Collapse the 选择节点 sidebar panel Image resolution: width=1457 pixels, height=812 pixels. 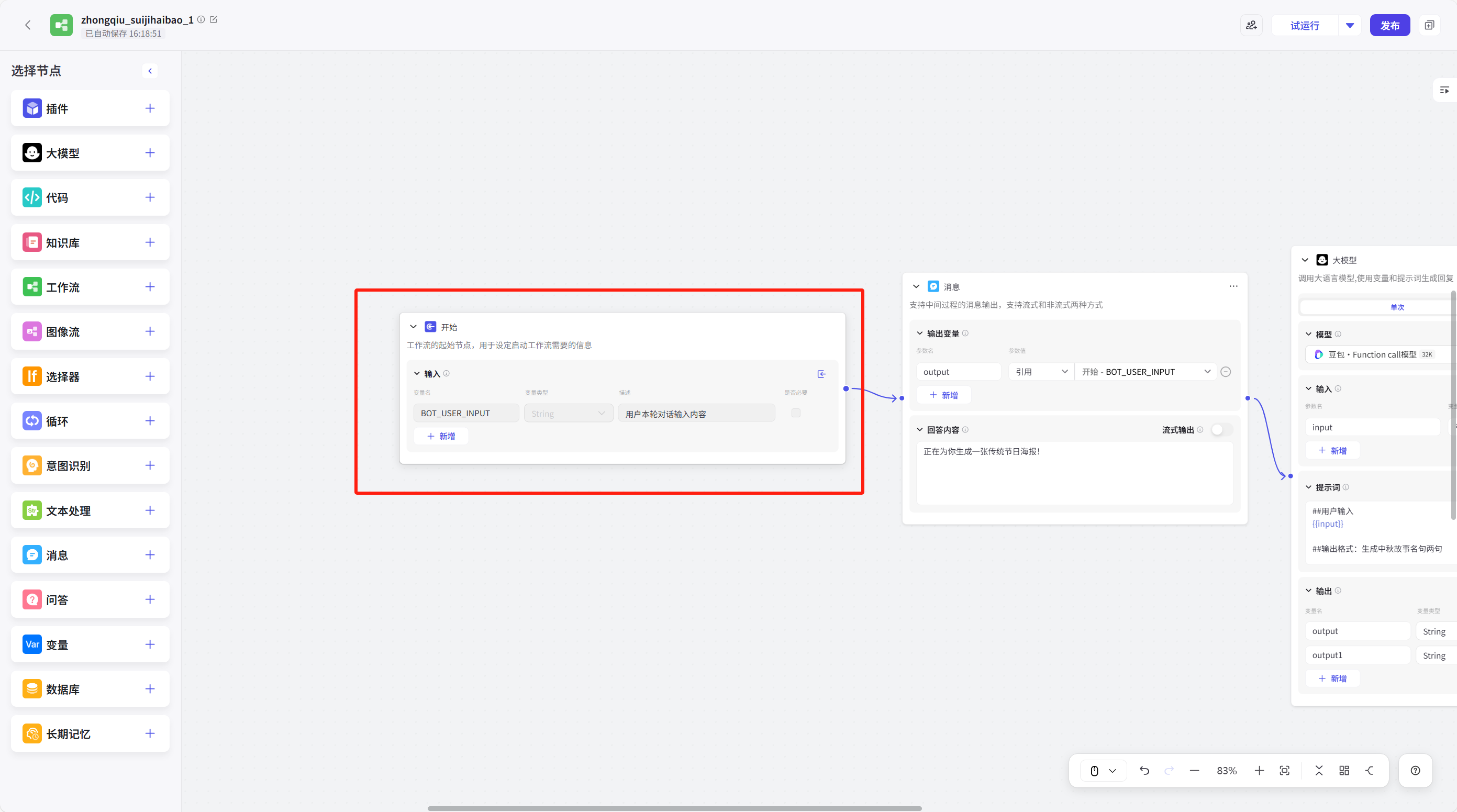point(150,71)
